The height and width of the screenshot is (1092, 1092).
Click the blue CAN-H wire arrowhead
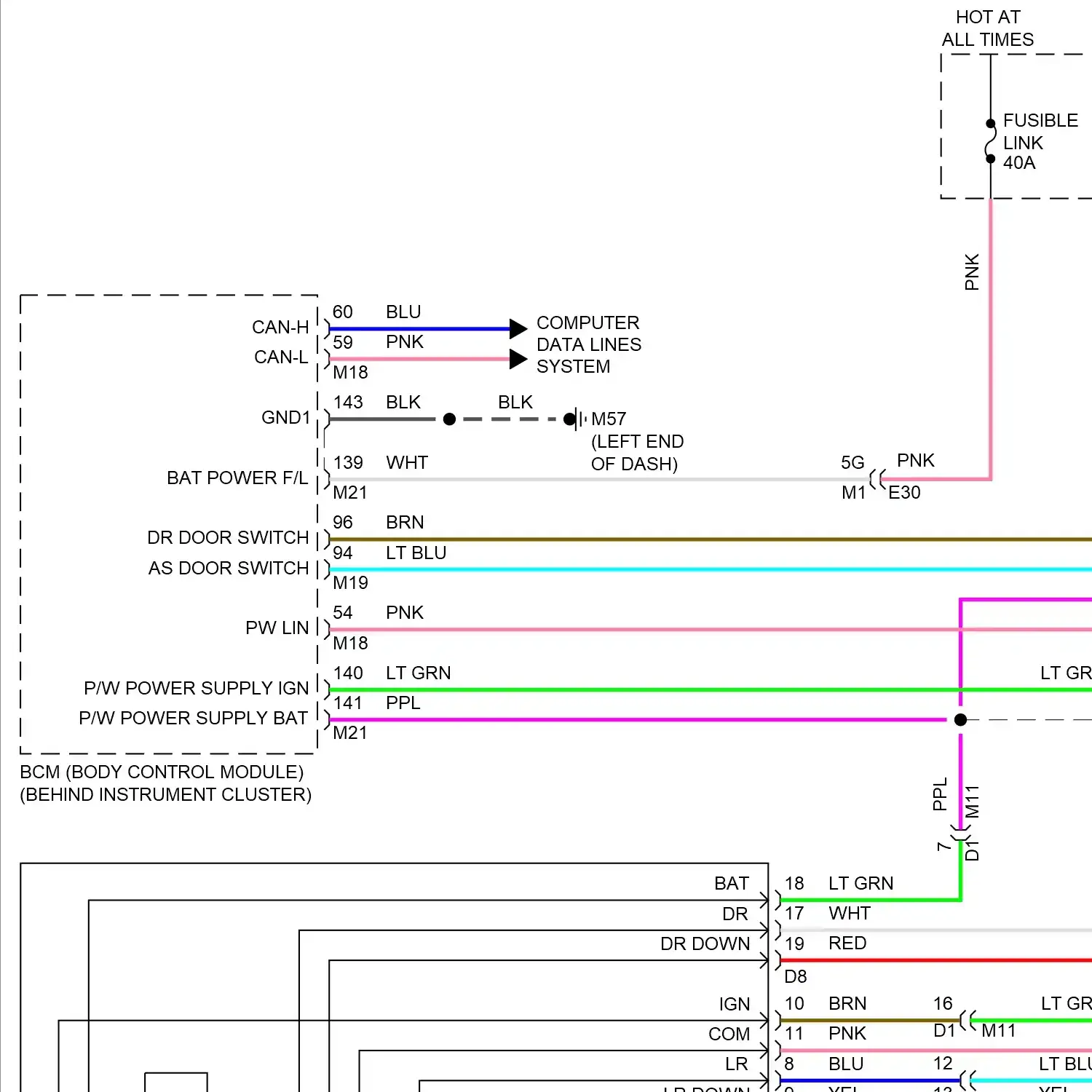coord(518,329)
